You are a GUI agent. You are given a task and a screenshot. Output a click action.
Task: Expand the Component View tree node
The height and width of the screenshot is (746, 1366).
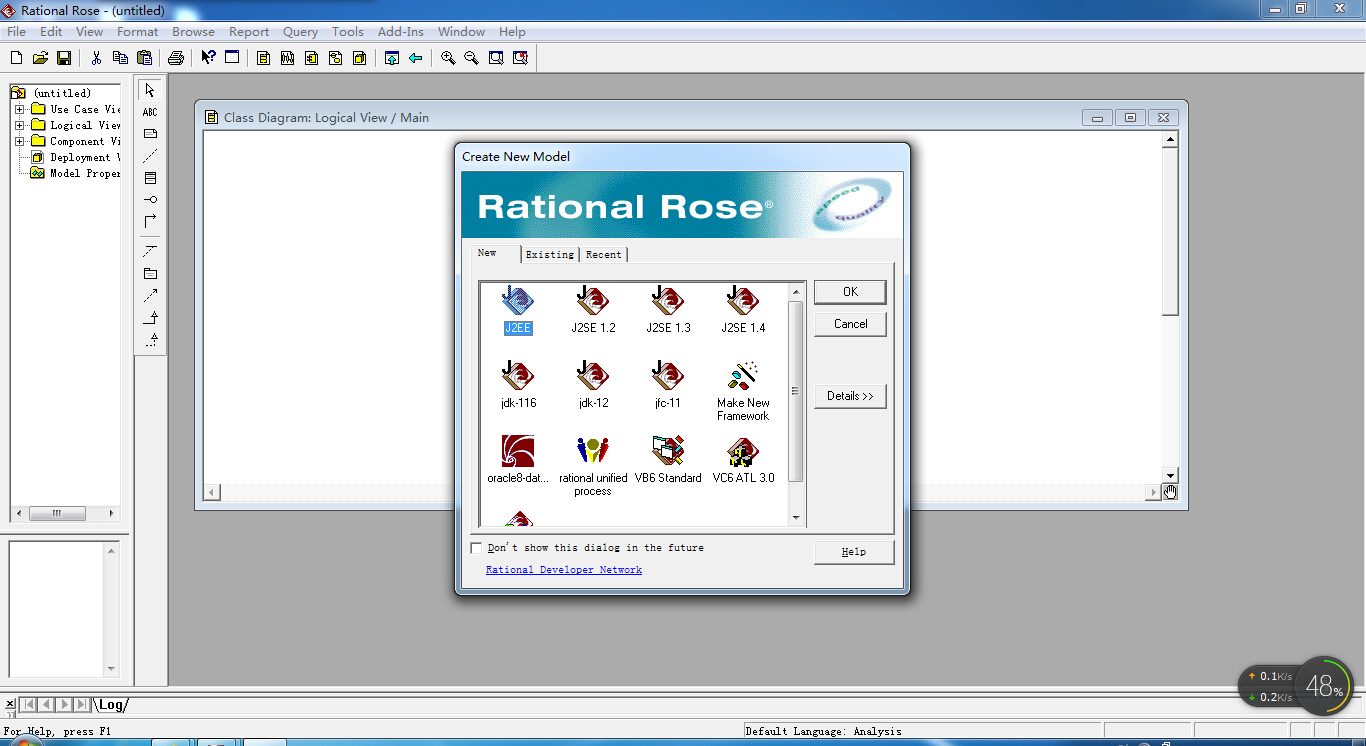19,141
